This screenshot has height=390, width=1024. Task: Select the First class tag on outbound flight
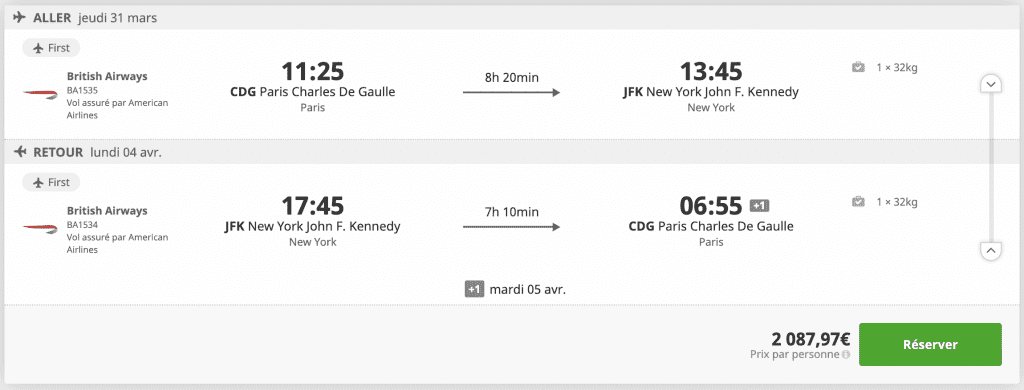pyautogui.click(x=51, y=48)
